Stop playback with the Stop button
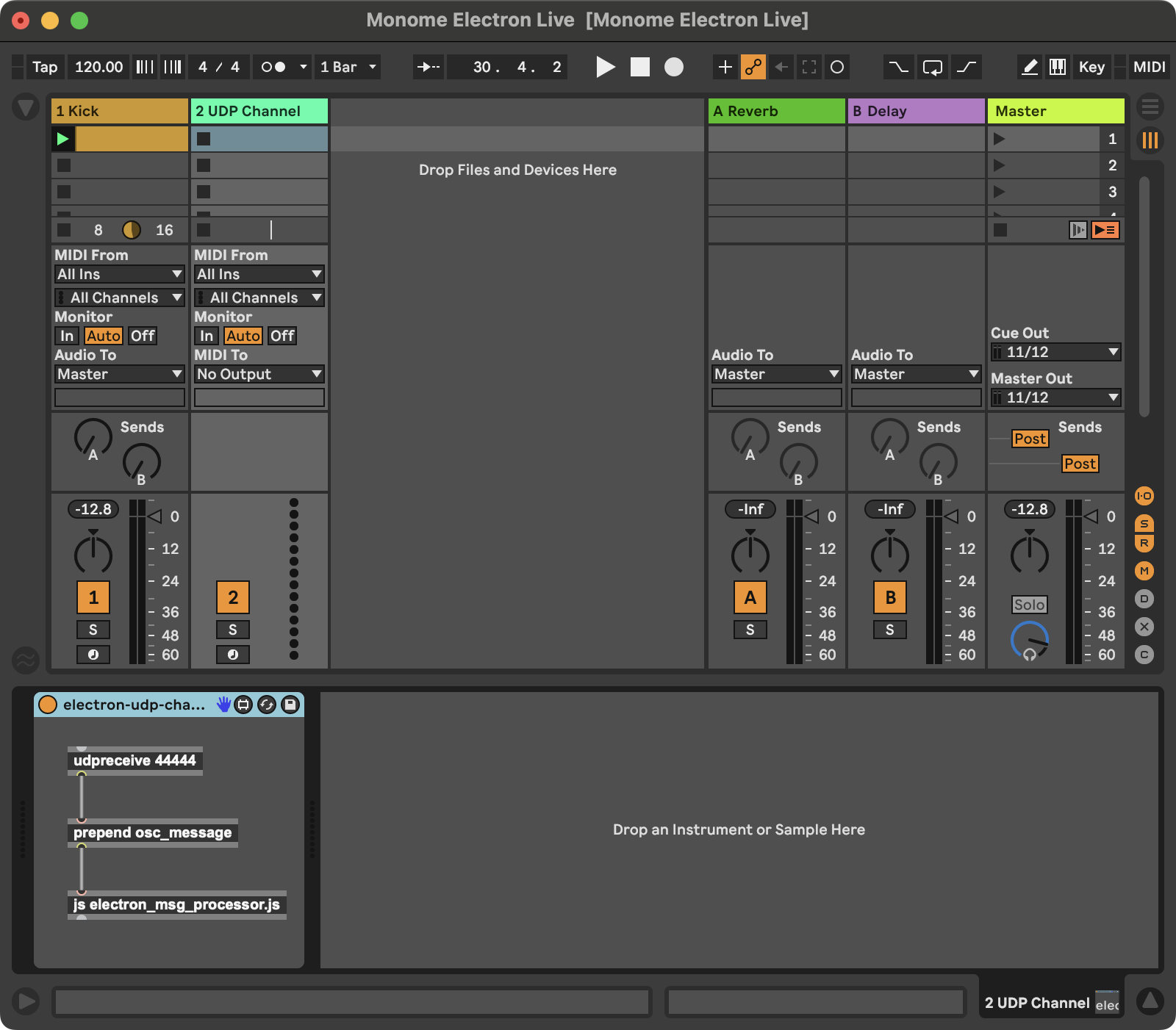Screen dimensions: 1176x1030 [640, 67]
